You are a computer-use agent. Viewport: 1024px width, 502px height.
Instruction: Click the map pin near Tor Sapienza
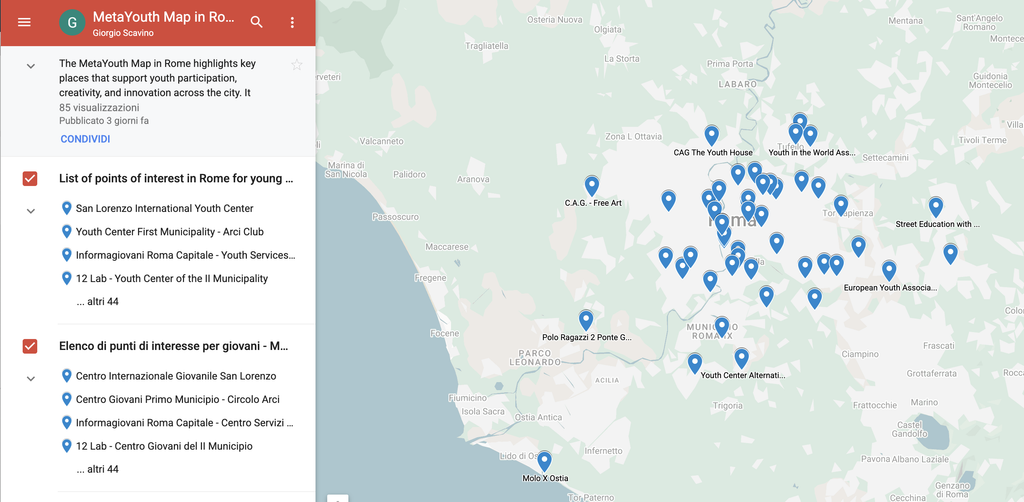(x=841, y=205)
